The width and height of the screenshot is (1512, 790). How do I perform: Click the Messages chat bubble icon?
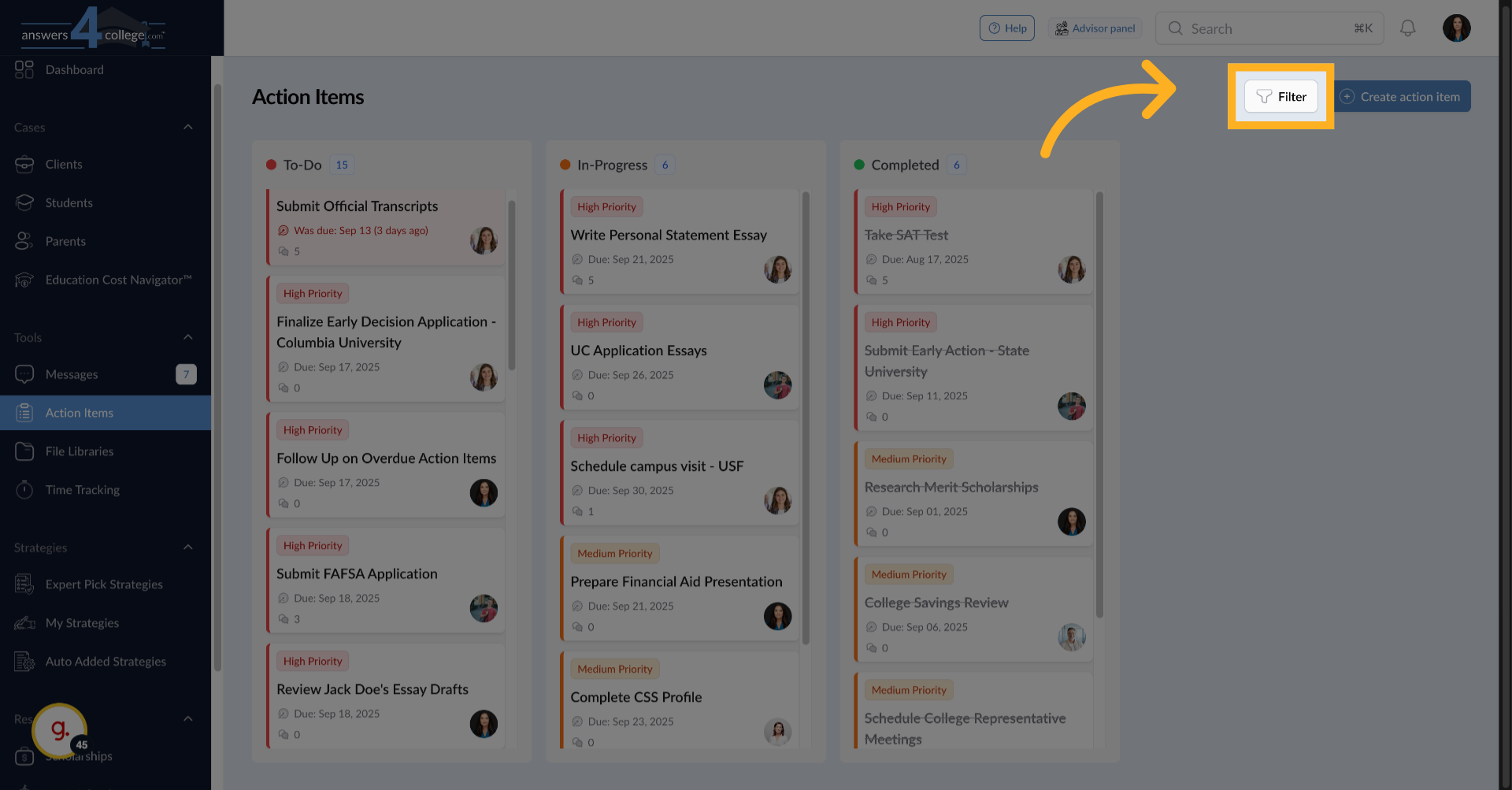[x=24, y=374]
